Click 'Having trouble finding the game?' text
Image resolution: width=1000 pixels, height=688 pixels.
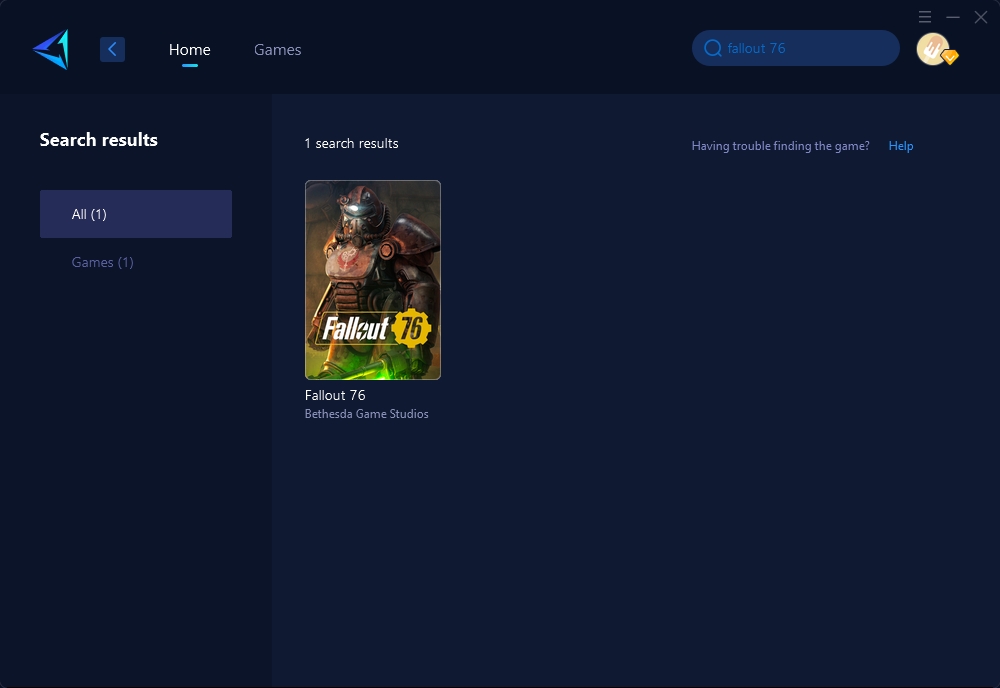[x=781, y=146]
